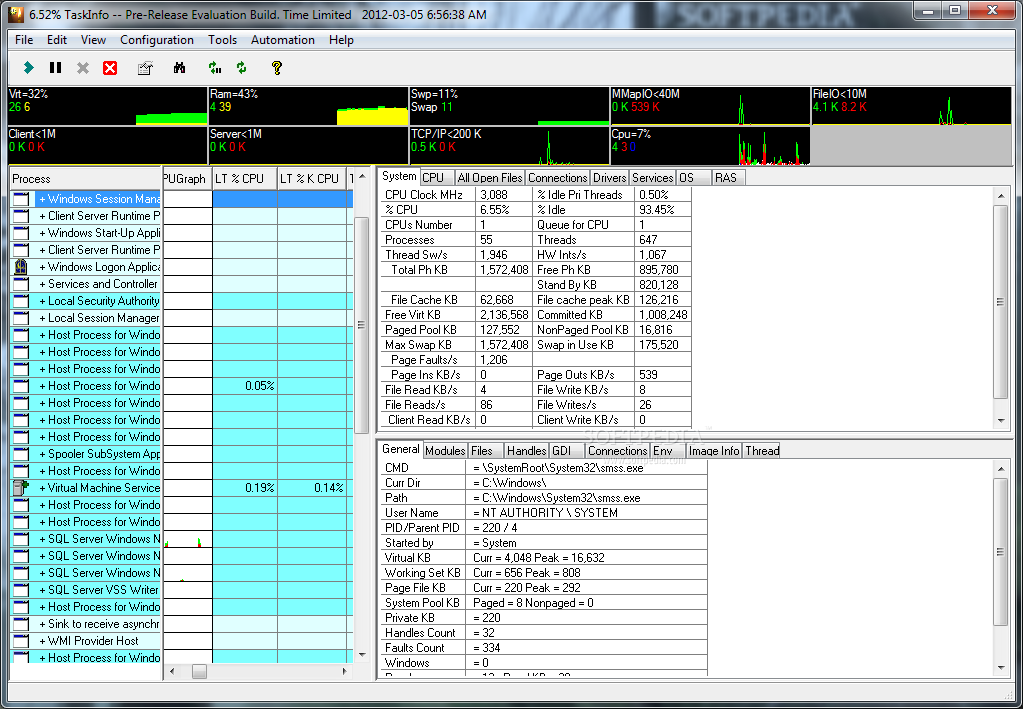Image resolution: width=1023 pixels, height=709 pixels.
Task: Click the binoculars find icon
Action: (x=179, y=68)
